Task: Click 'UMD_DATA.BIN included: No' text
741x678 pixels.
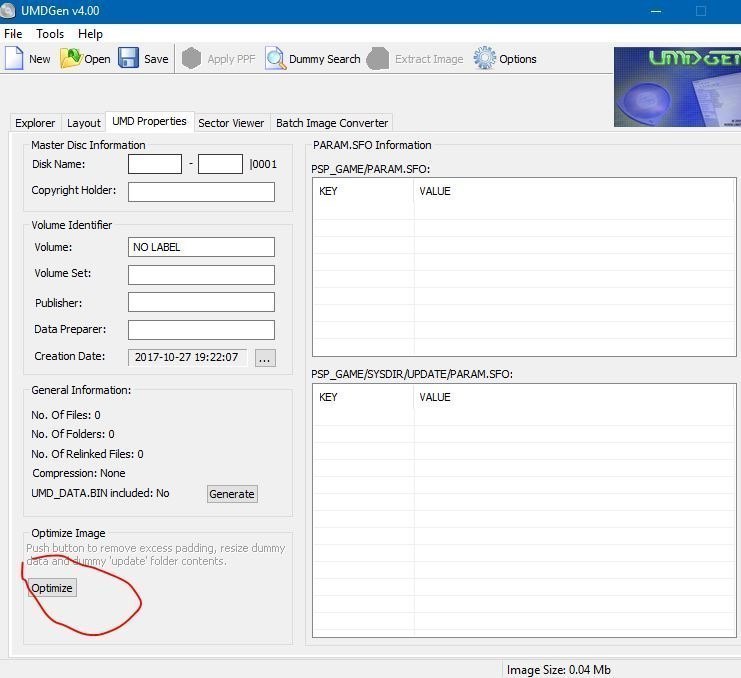Action: point(100,493)
